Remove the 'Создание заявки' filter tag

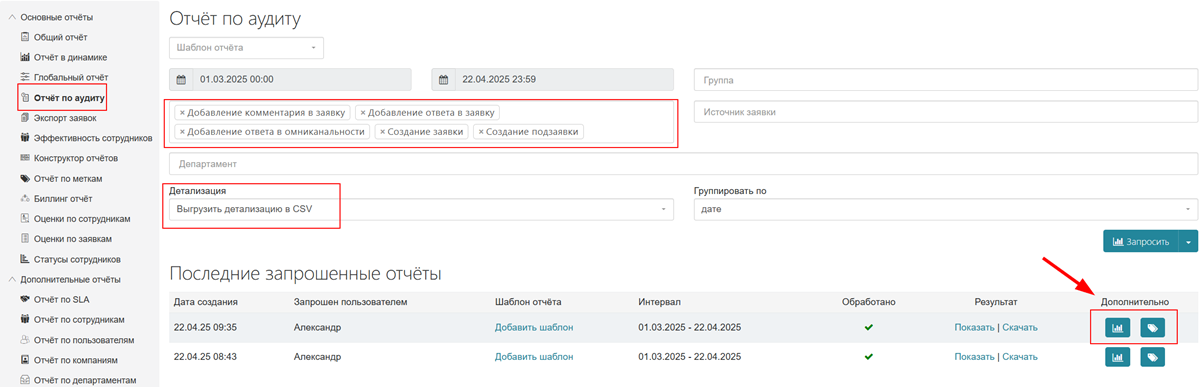383,132
